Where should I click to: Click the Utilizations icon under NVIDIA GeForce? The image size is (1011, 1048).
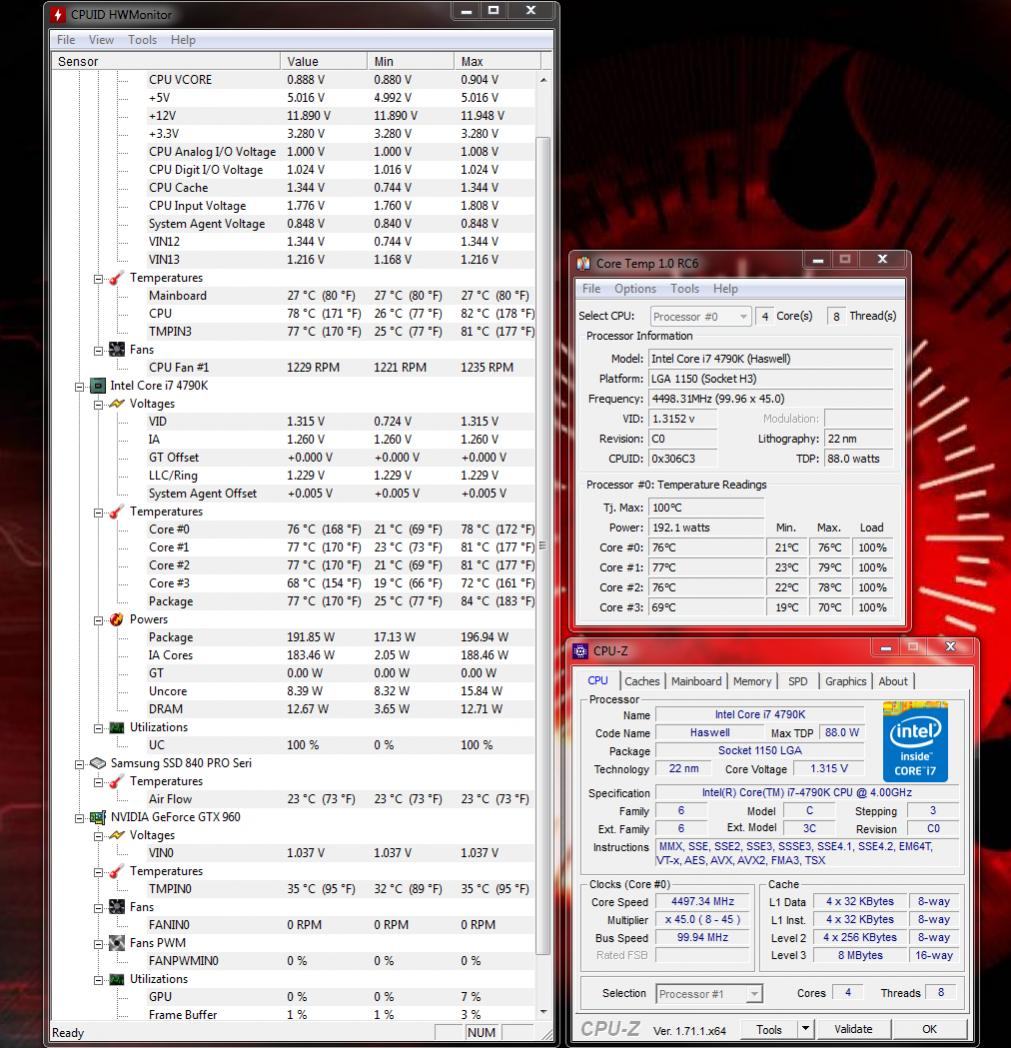[116, 979]
